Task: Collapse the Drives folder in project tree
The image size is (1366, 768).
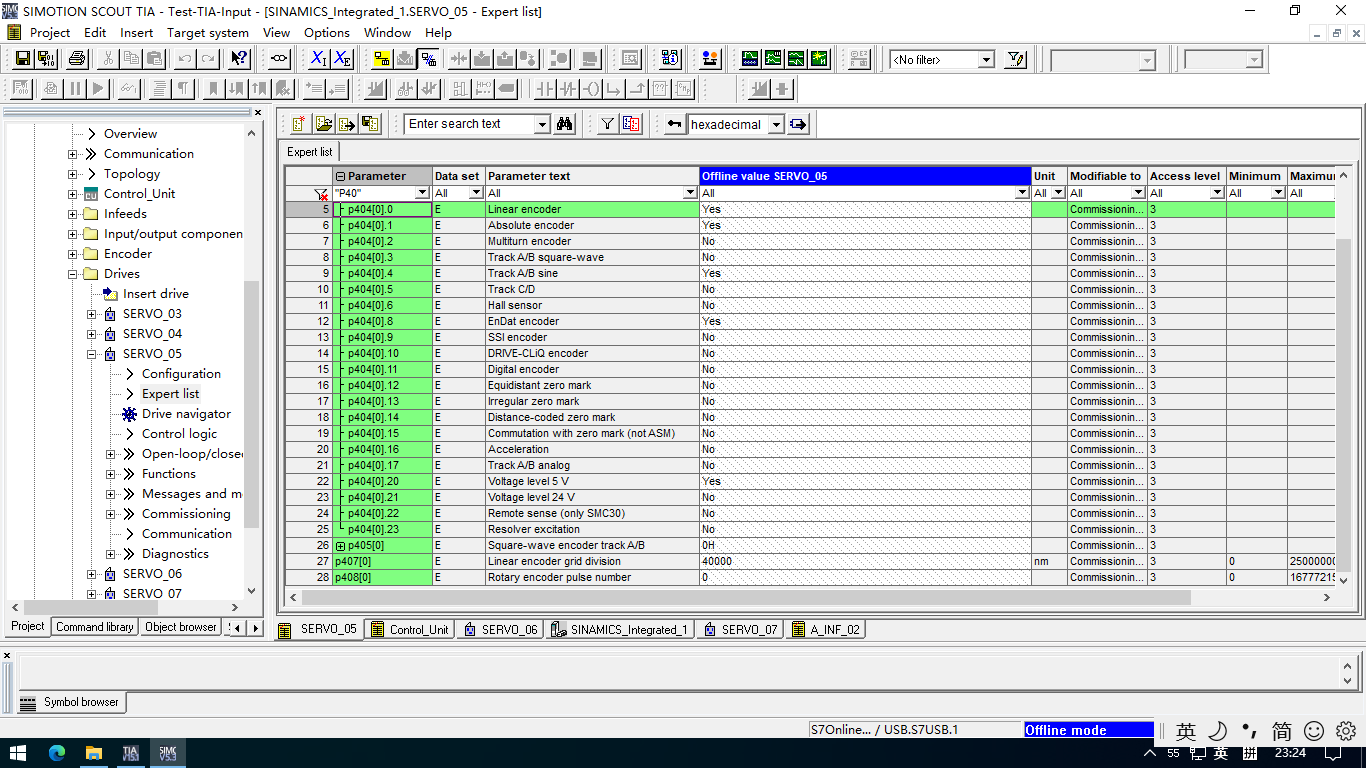Action: tap(72, 274)
